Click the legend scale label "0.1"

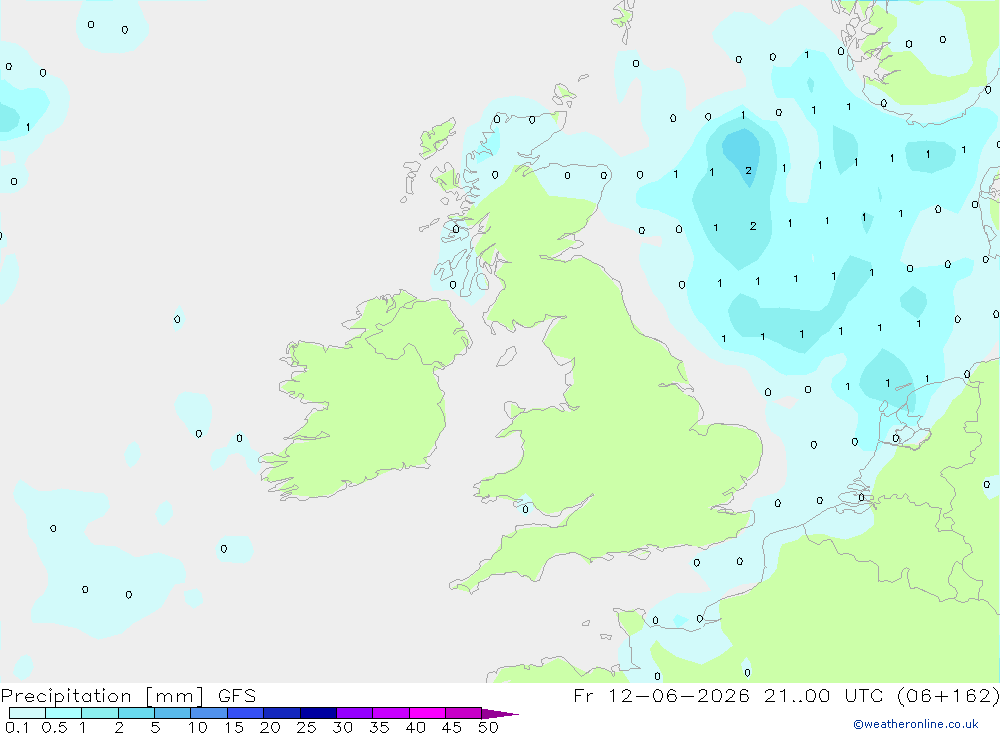(x=16, y=727)
